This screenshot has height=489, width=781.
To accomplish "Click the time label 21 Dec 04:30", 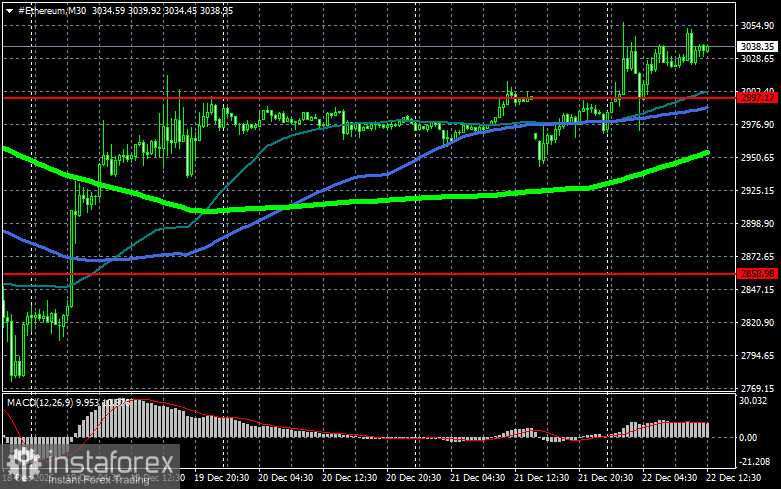I will (477, 478).
